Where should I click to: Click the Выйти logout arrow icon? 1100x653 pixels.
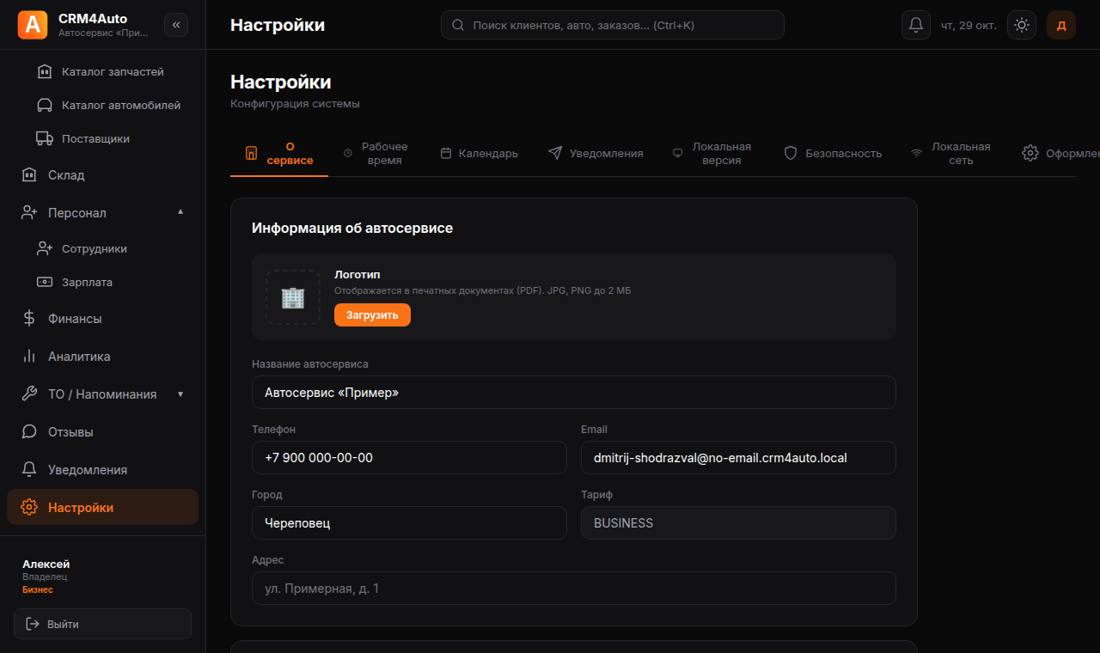[x=32, y=624]
